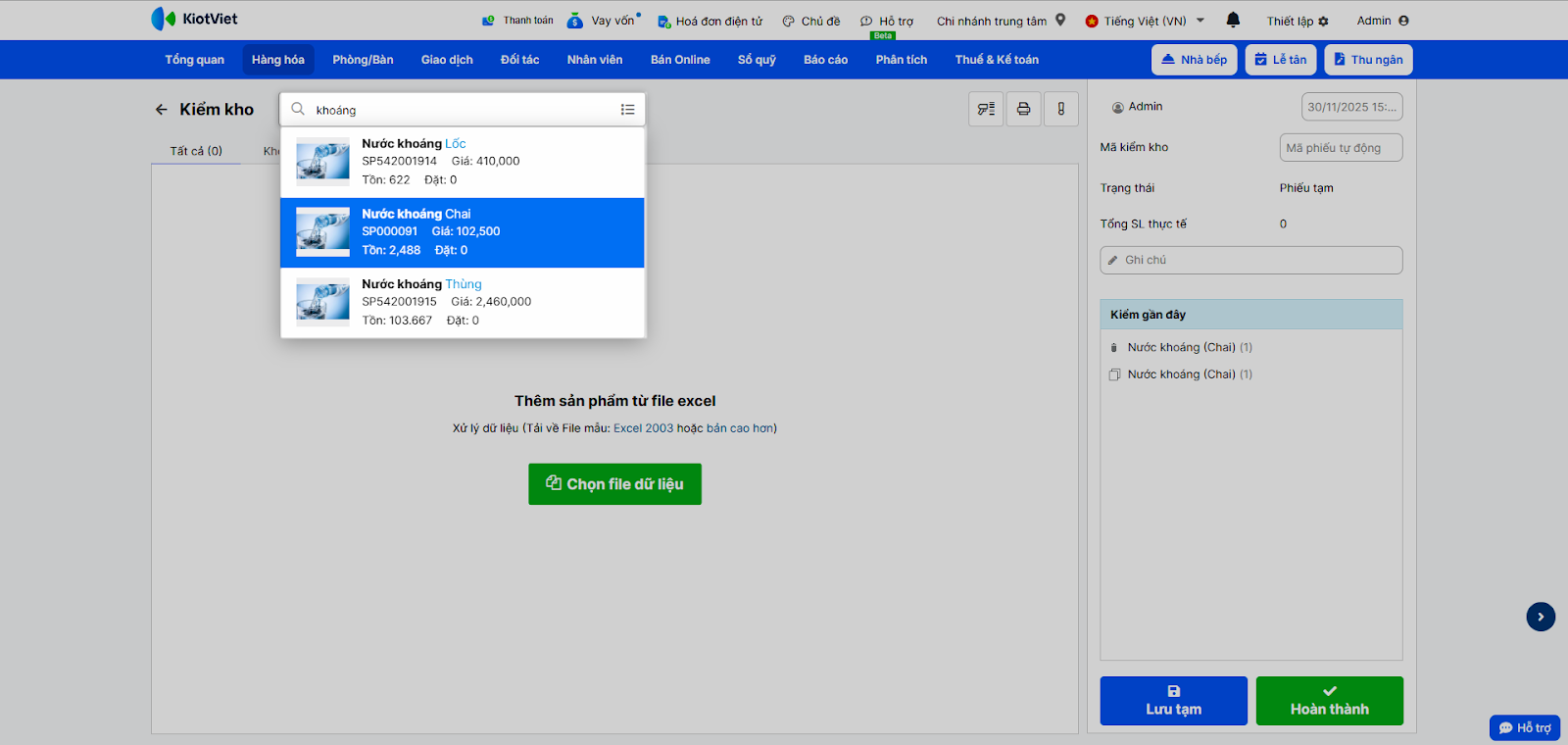Open the Thu ngân cashier screen
Image resolution: width=1568 pixels, height=745 pixels.
1368,60
